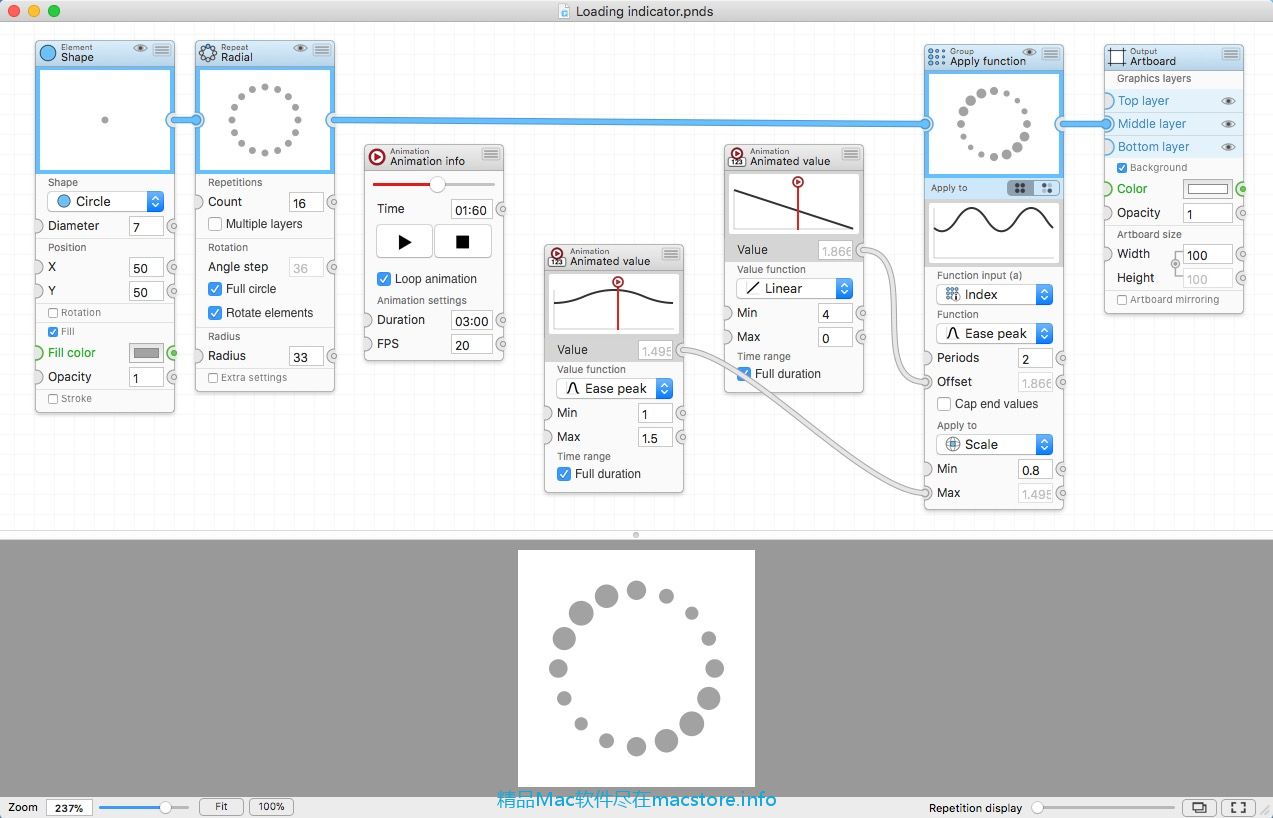Viewport: 1273px width, 818px height.
Task: Click the Count input field
Action: point(306,203)
